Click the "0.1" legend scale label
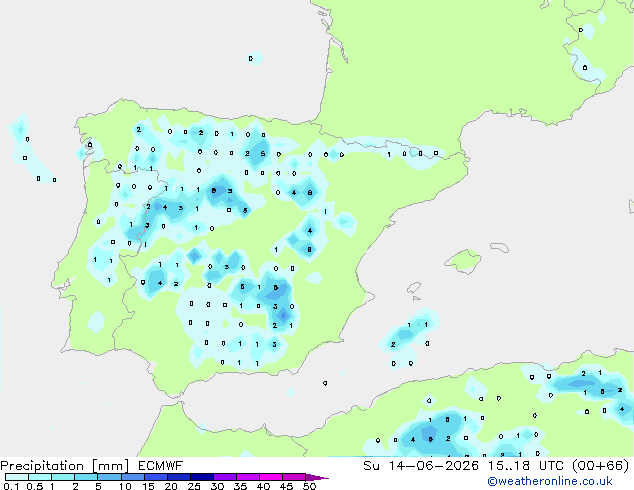The height and width of the screenshot is (490, 634). [x=11, y=486]
